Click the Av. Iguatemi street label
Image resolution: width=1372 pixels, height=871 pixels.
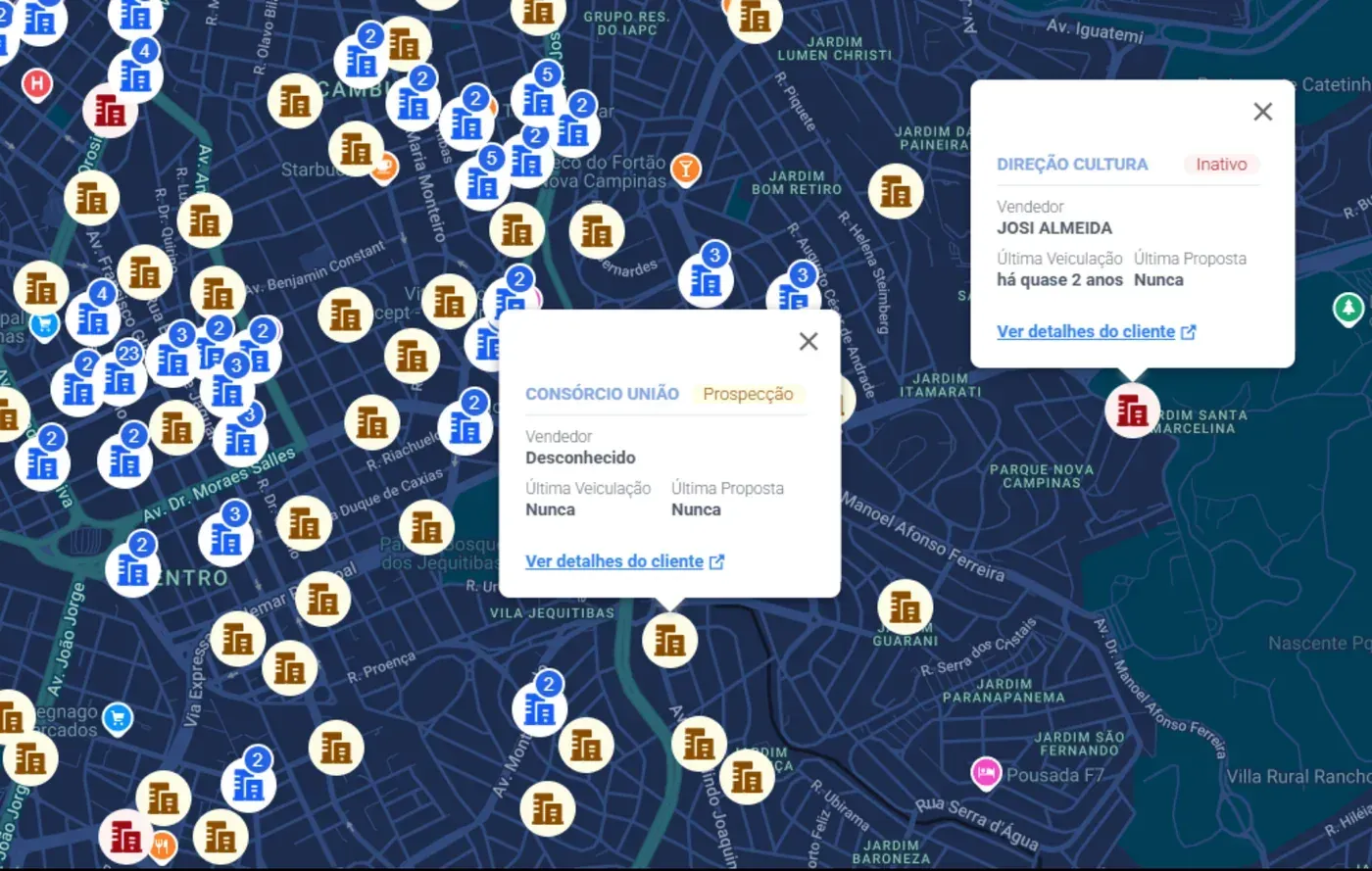tap(1095, 31)
